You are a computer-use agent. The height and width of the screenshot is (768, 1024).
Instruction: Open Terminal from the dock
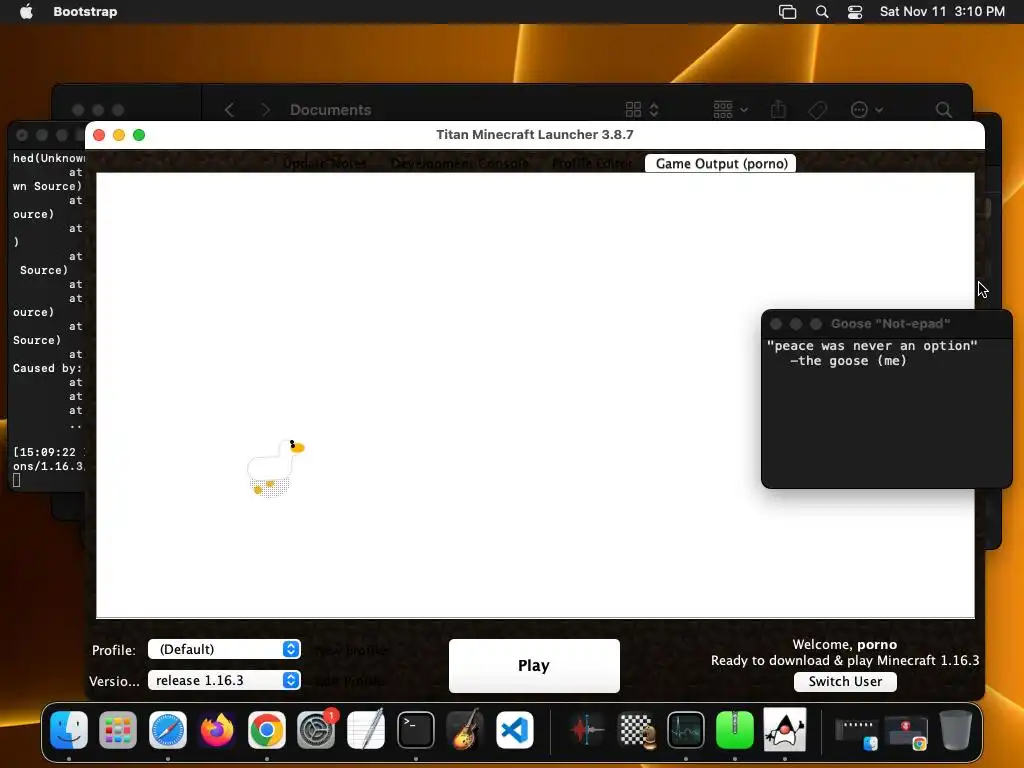coord(415,729)
